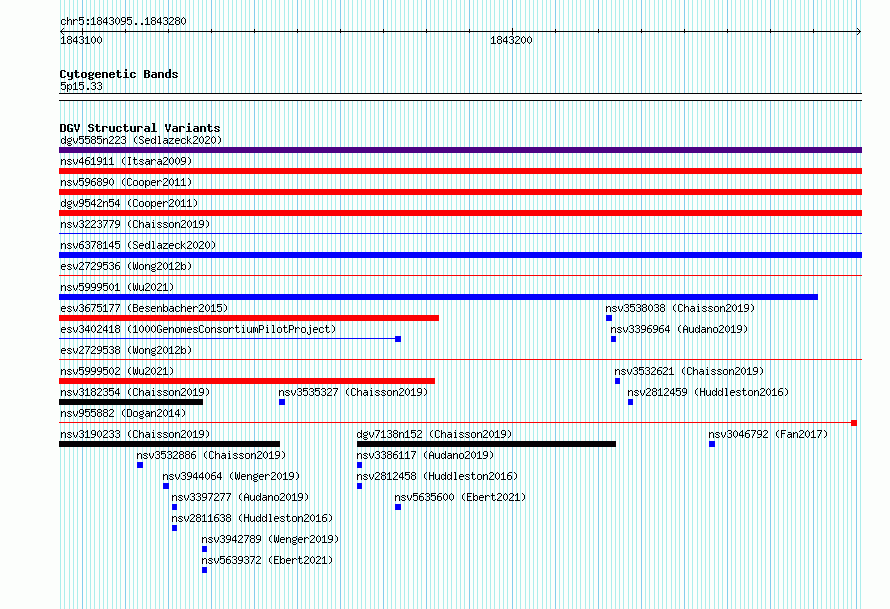Image resolution: width=890 pixels, height=609 pixels.
Task: Select nsv3942789 (Wenger2019) label
Action: tap(270, 539)
